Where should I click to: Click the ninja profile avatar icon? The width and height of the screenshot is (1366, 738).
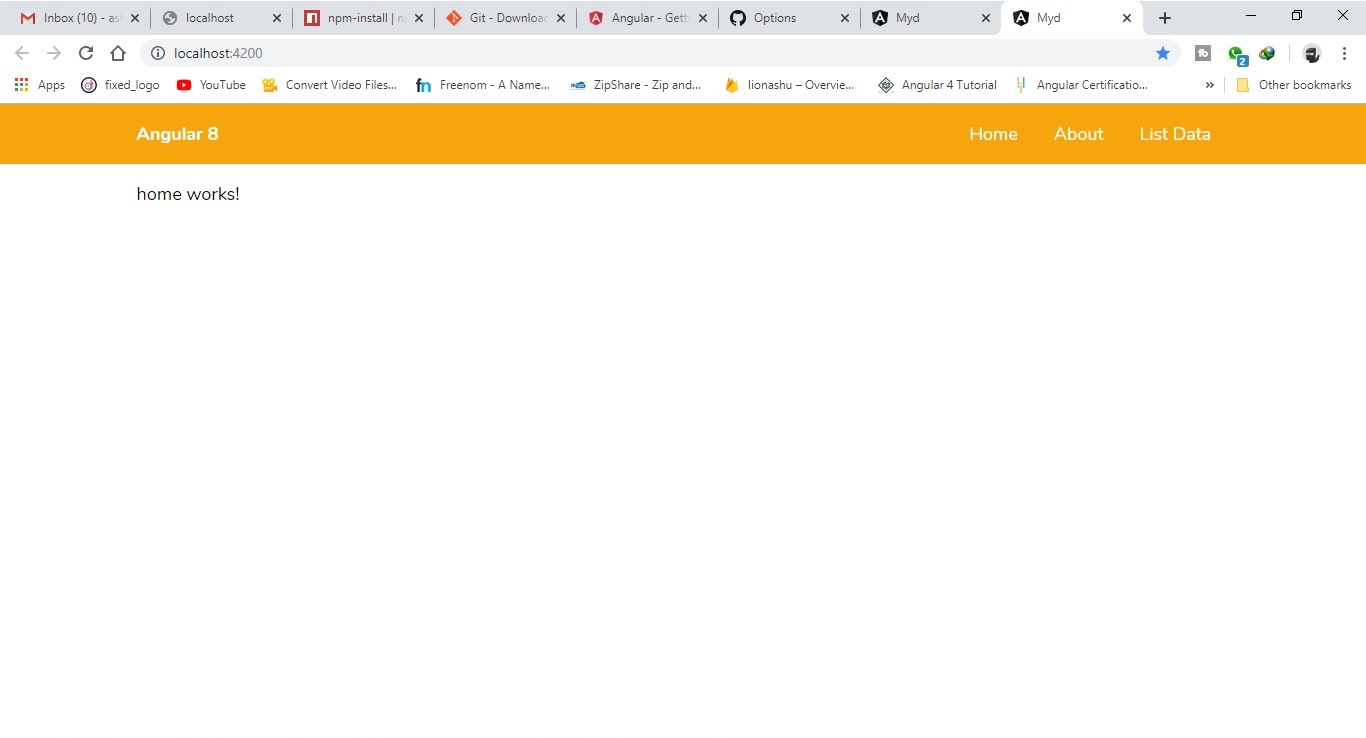click(x=1311, y=53)
